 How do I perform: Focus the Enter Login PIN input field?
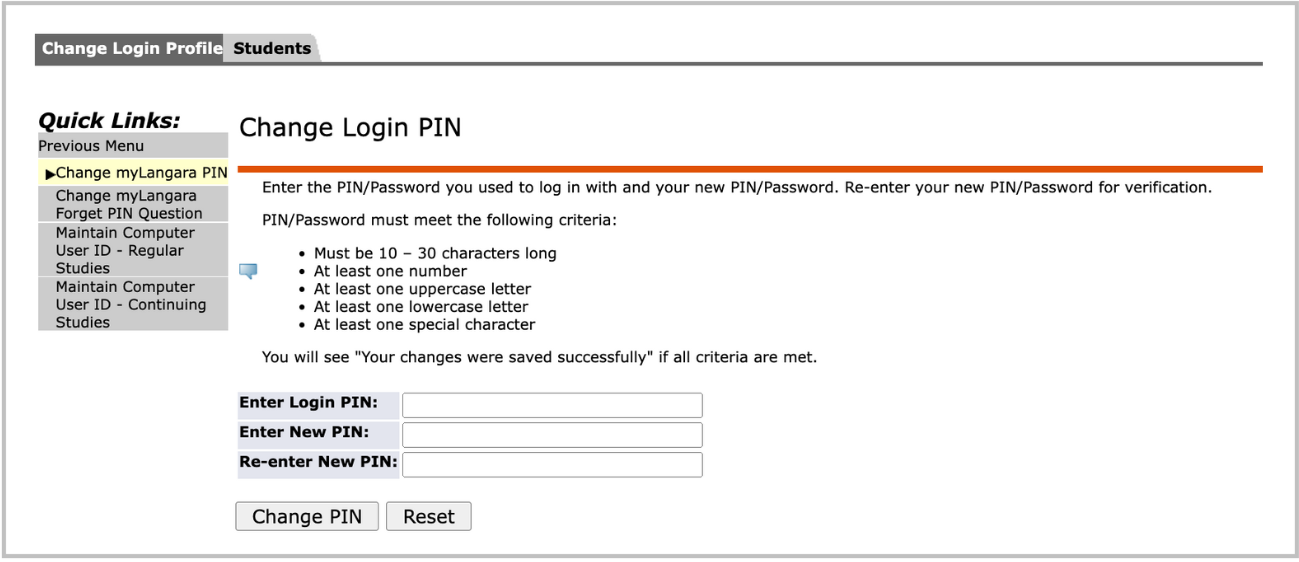[552, 405]
